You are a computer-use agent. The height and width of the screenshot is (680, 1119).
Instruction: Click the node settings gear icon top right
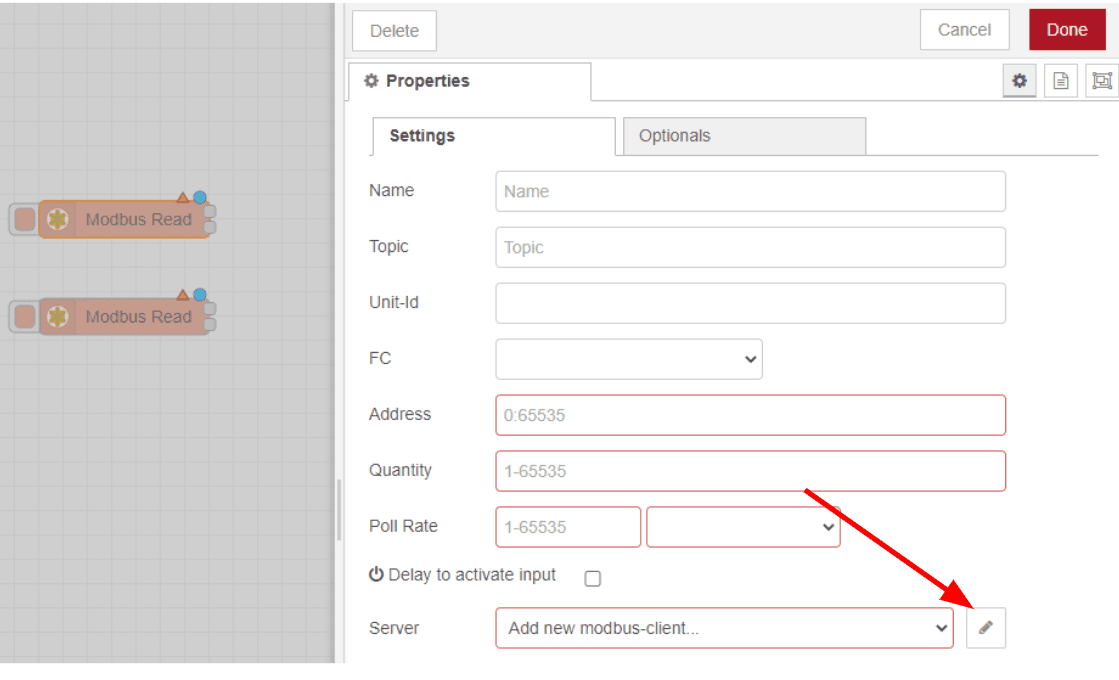point(1019,81)
